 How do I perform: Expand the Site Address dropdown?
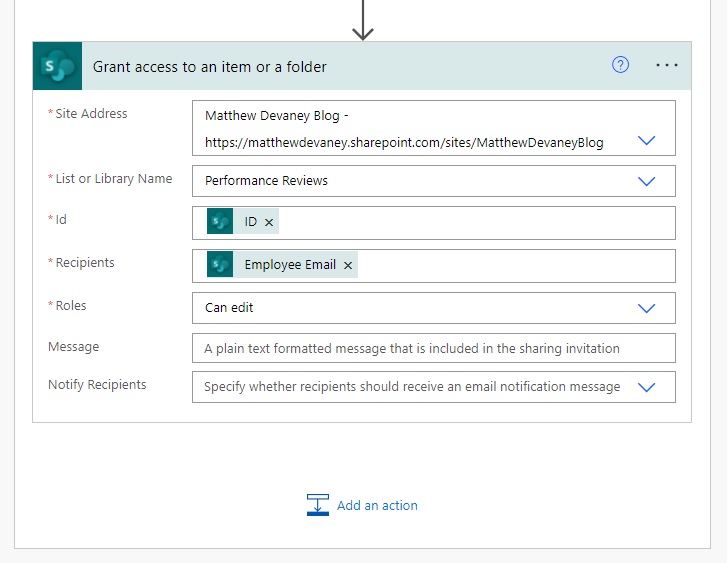(x=646, y=141)
